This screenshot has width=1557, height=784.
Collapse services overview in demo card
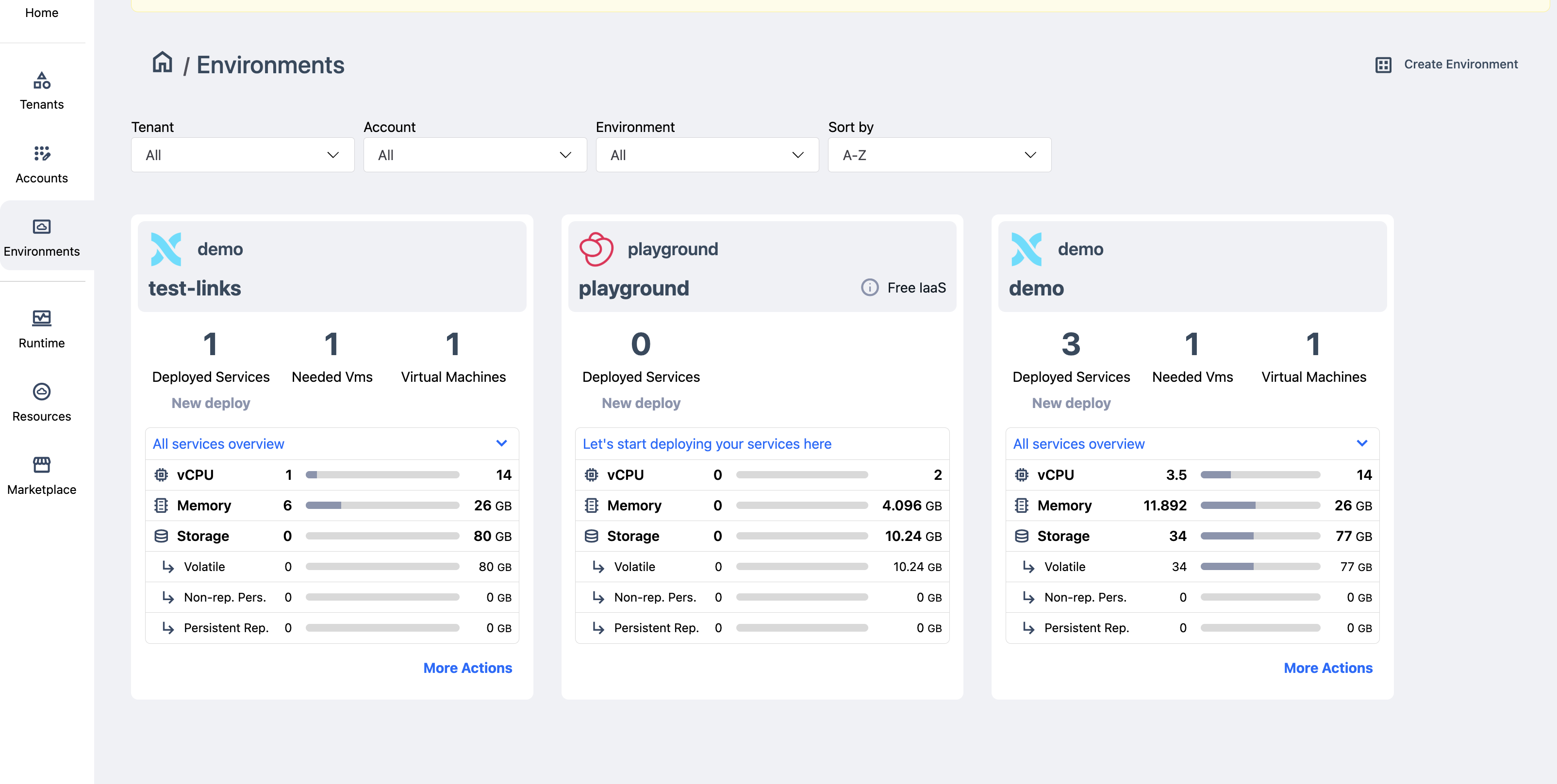(1361, 443)
